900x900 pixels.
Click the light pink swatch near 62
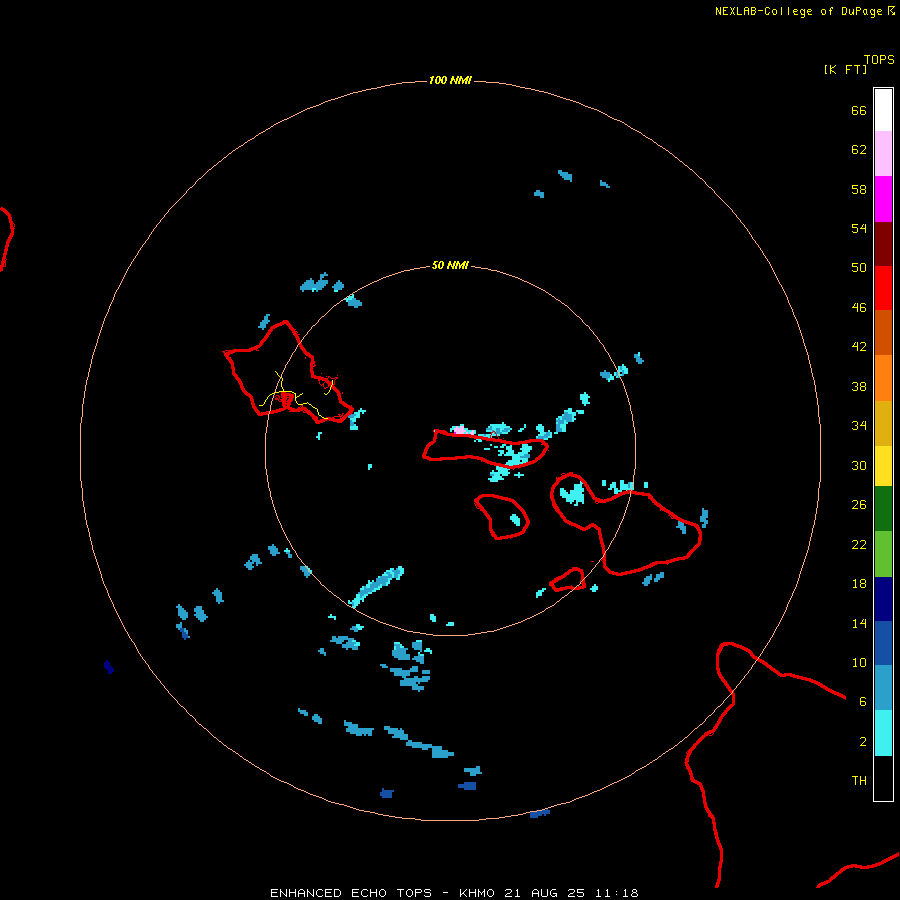(x=883, y=154)
